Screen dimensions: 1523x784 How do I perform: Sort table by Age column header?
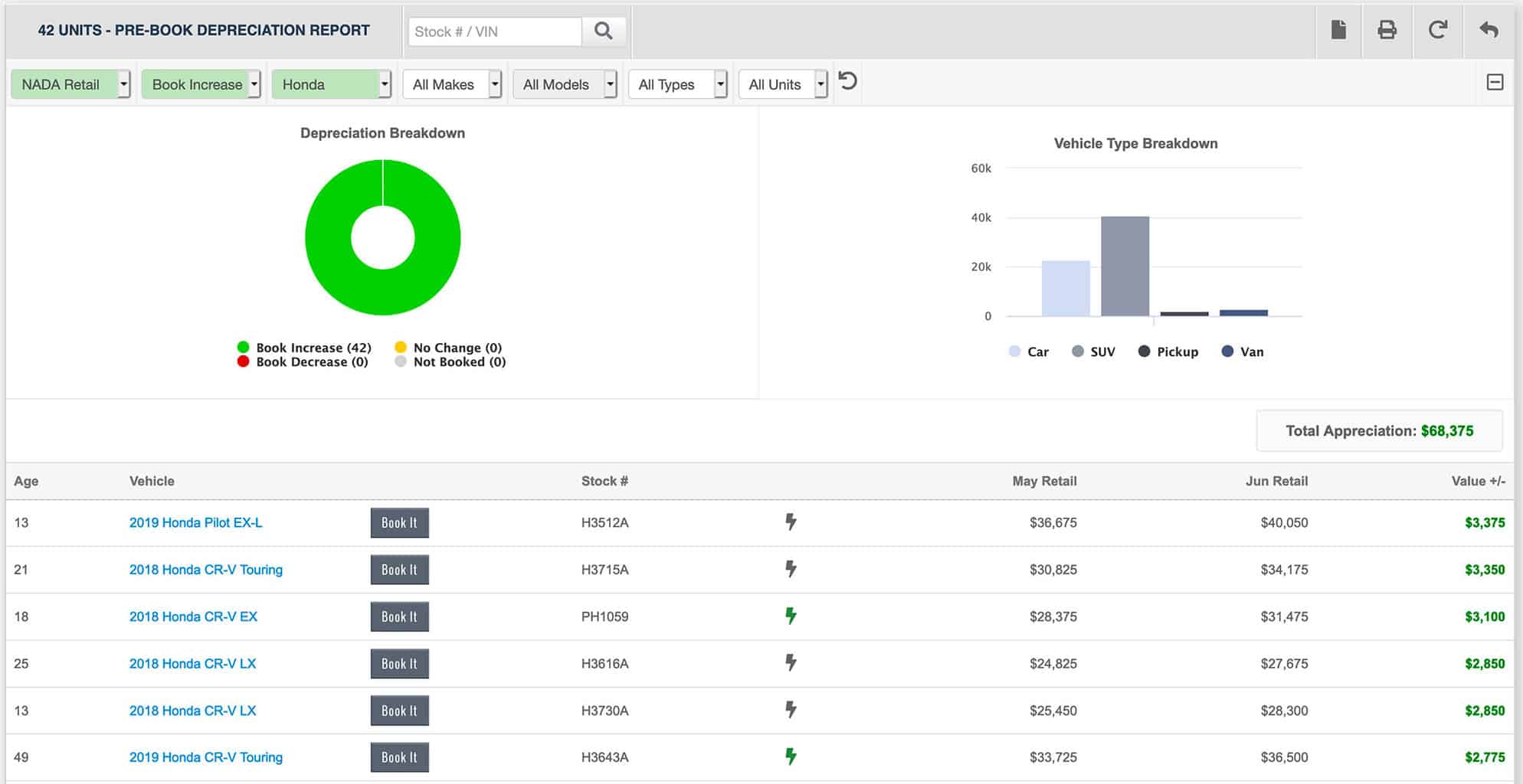26,481
